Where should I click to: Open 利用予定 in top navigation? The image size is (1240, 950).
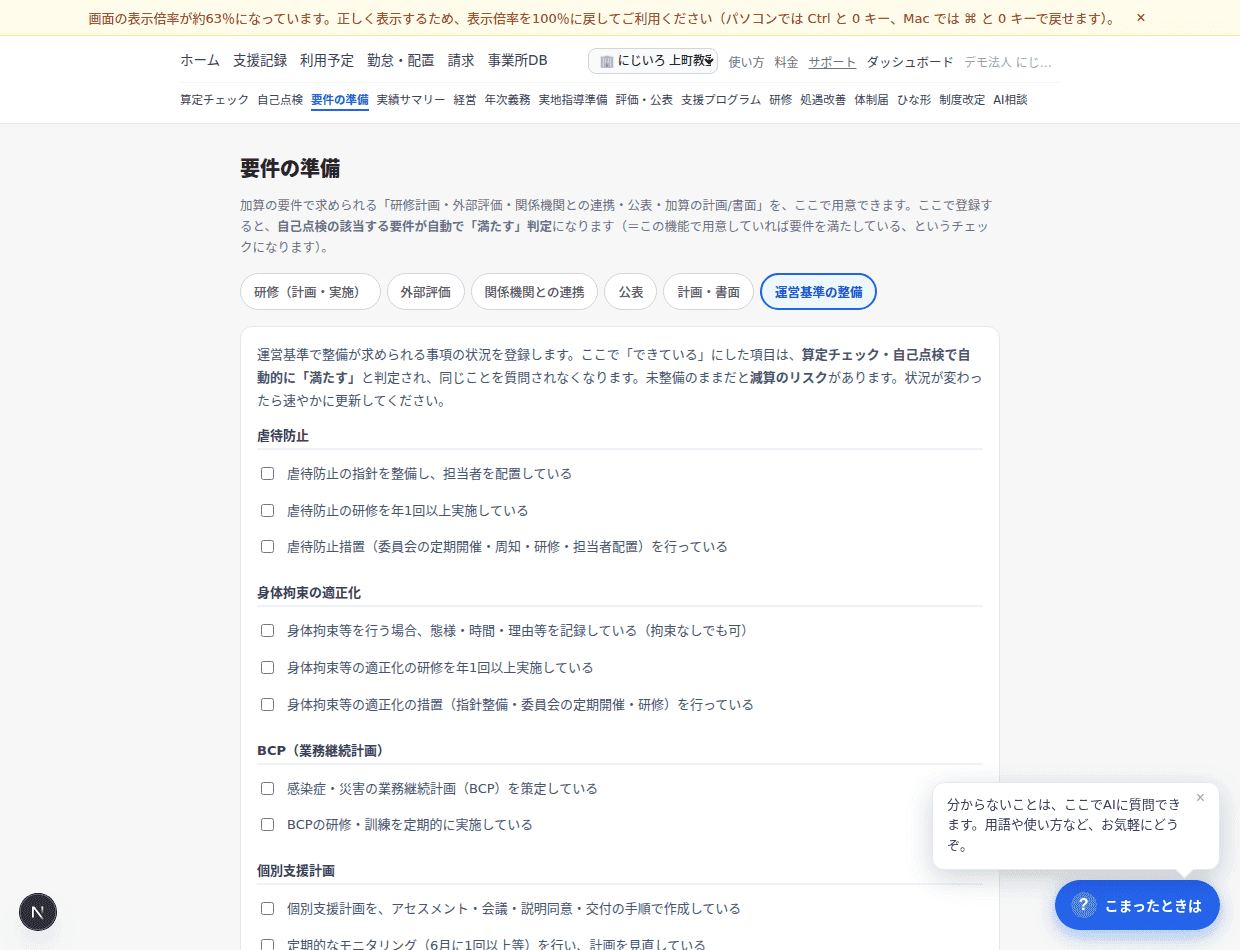[327, 60]
